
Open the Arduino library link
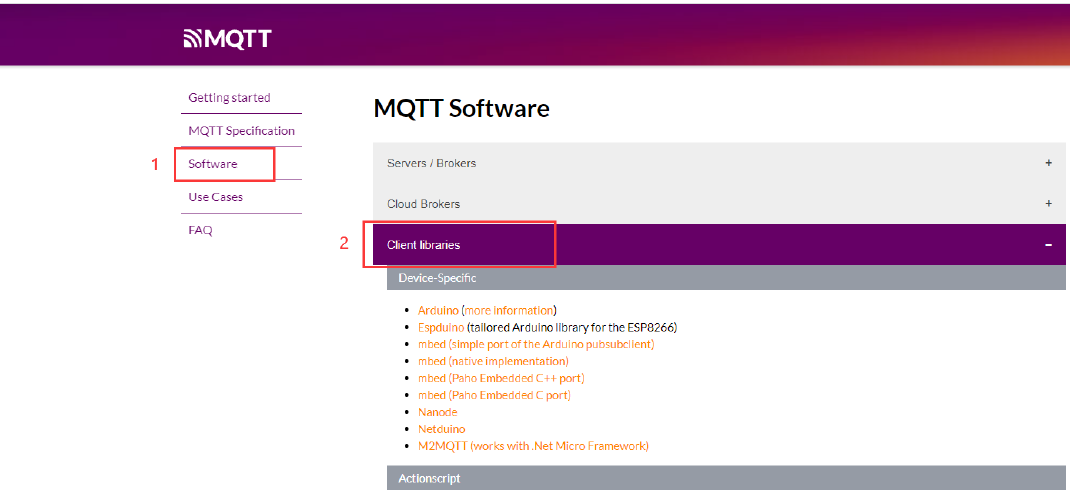[438, 310]
